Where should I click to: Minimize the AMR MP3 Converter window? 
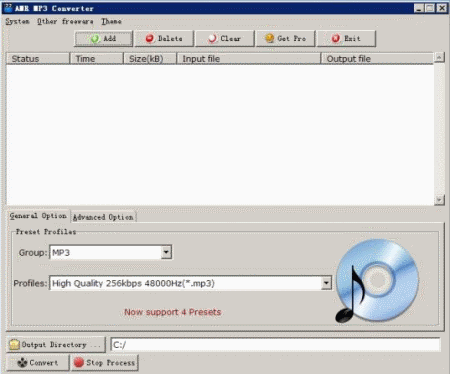pos(419,8)
